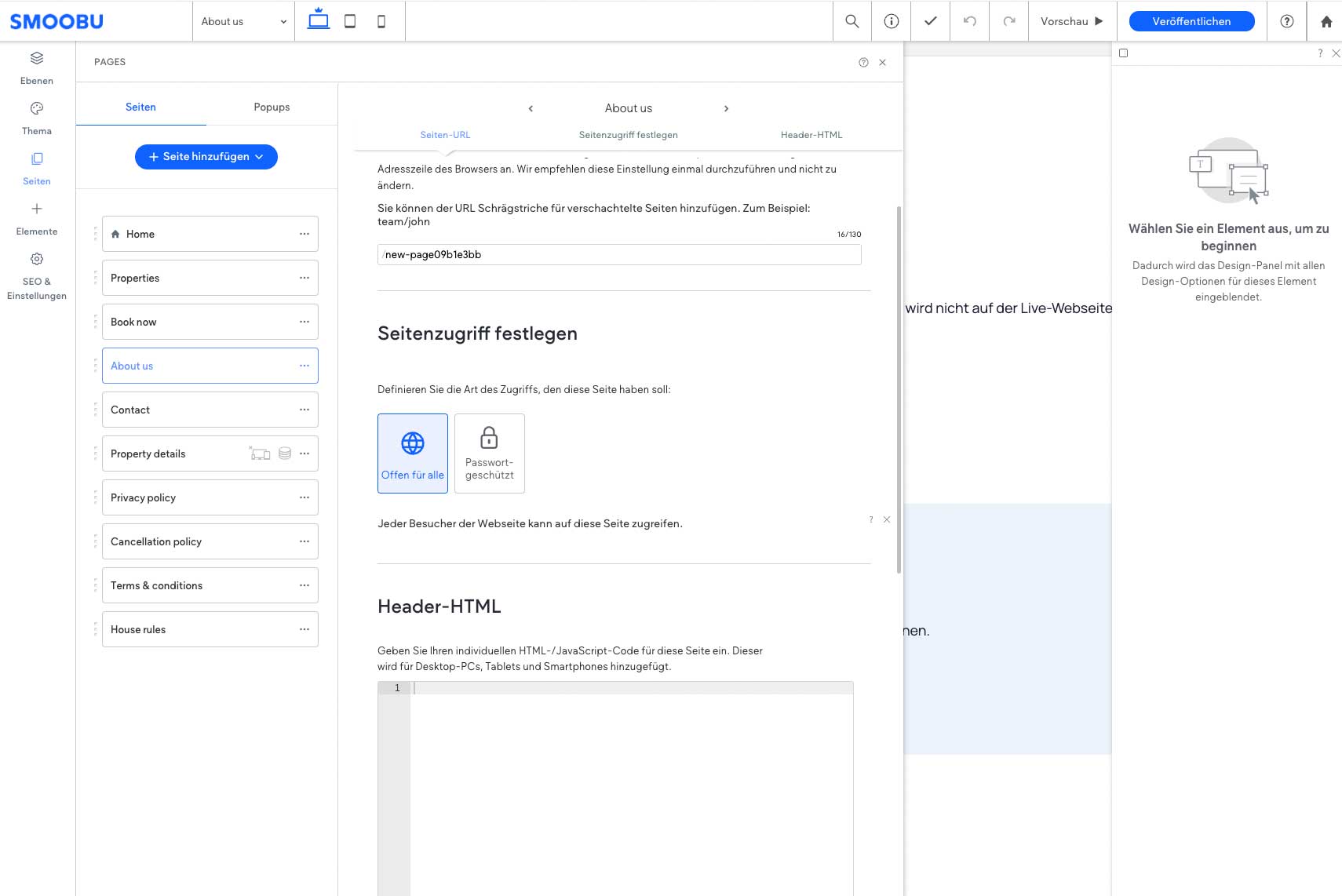
Task: Switch to mobile phone view icon
Action: pos(381,21)
